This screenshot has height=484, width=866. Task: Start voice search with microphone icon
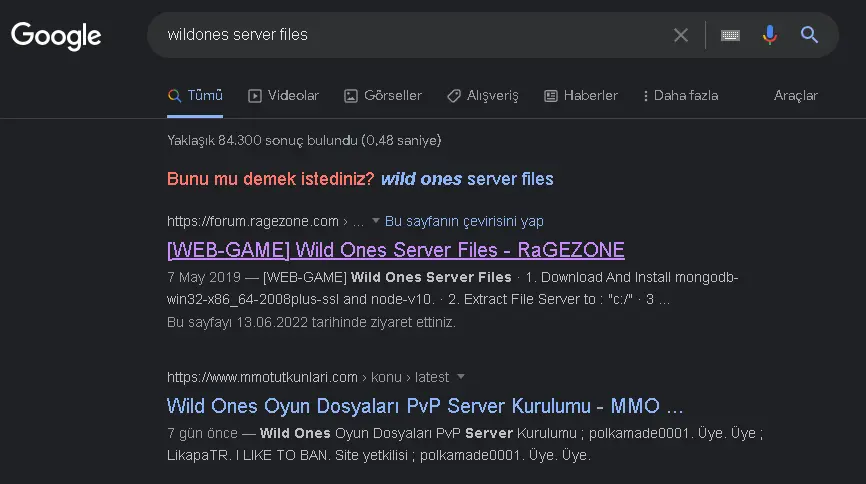(x=769, y=35)
